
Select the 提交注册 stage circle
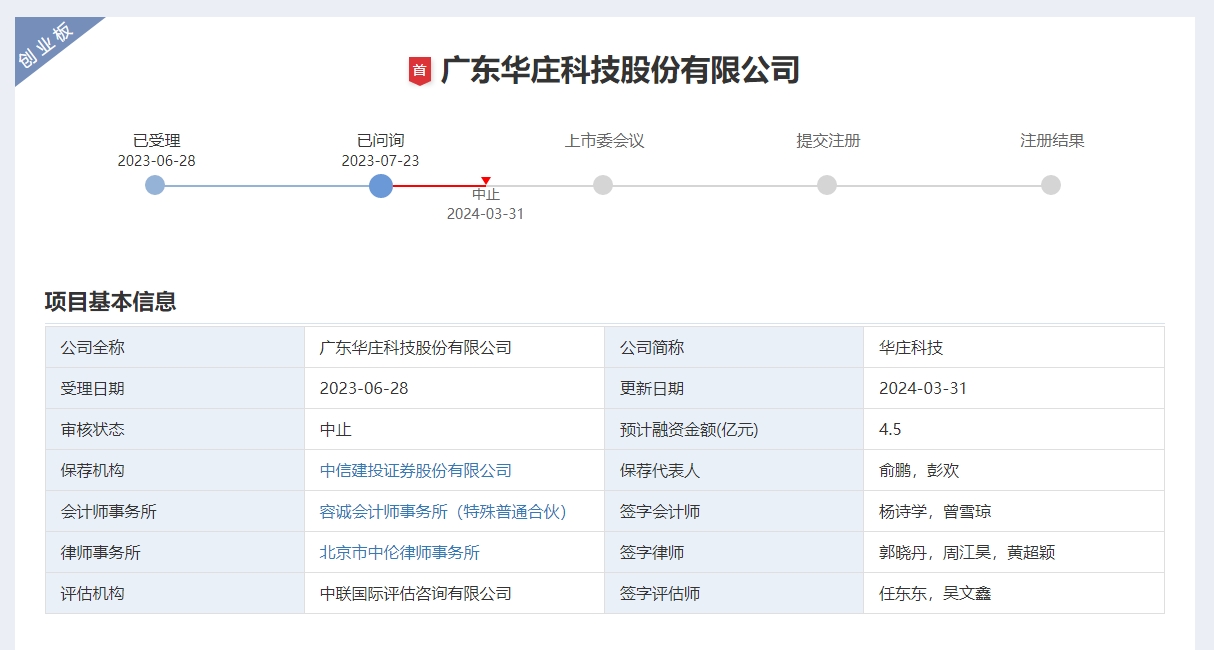click(x=827, y=185)
